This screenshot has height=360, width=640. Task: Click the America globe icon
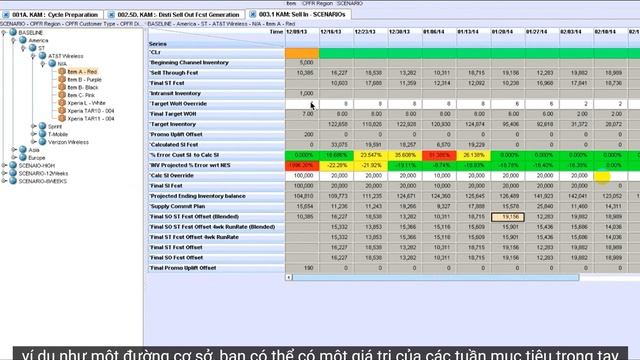[22, 40]
